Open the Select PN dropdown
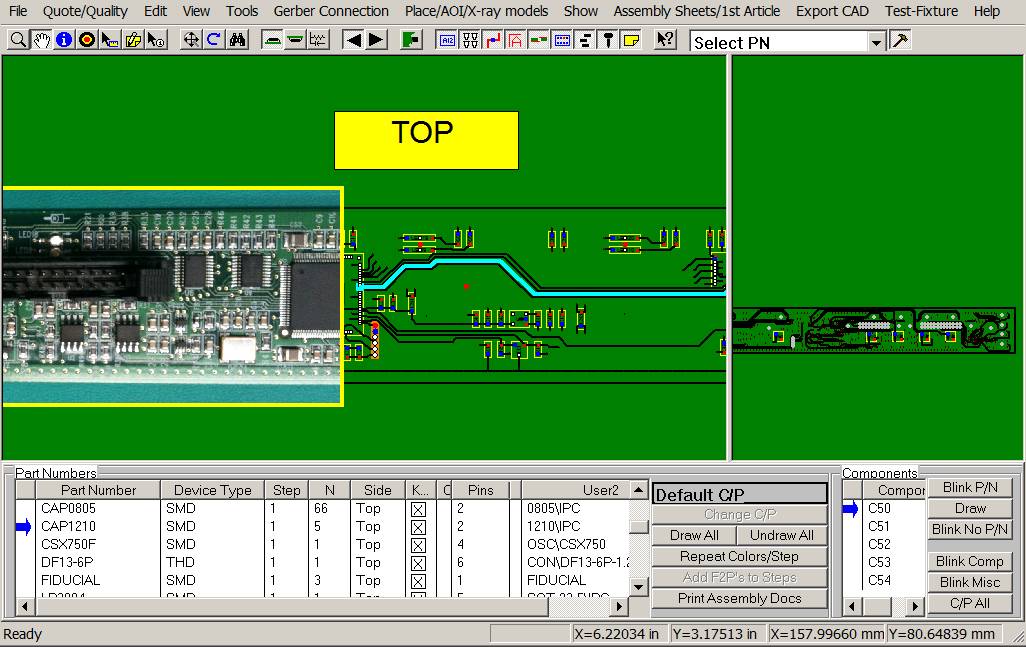 pyautogui.click(x=876, y=43)
